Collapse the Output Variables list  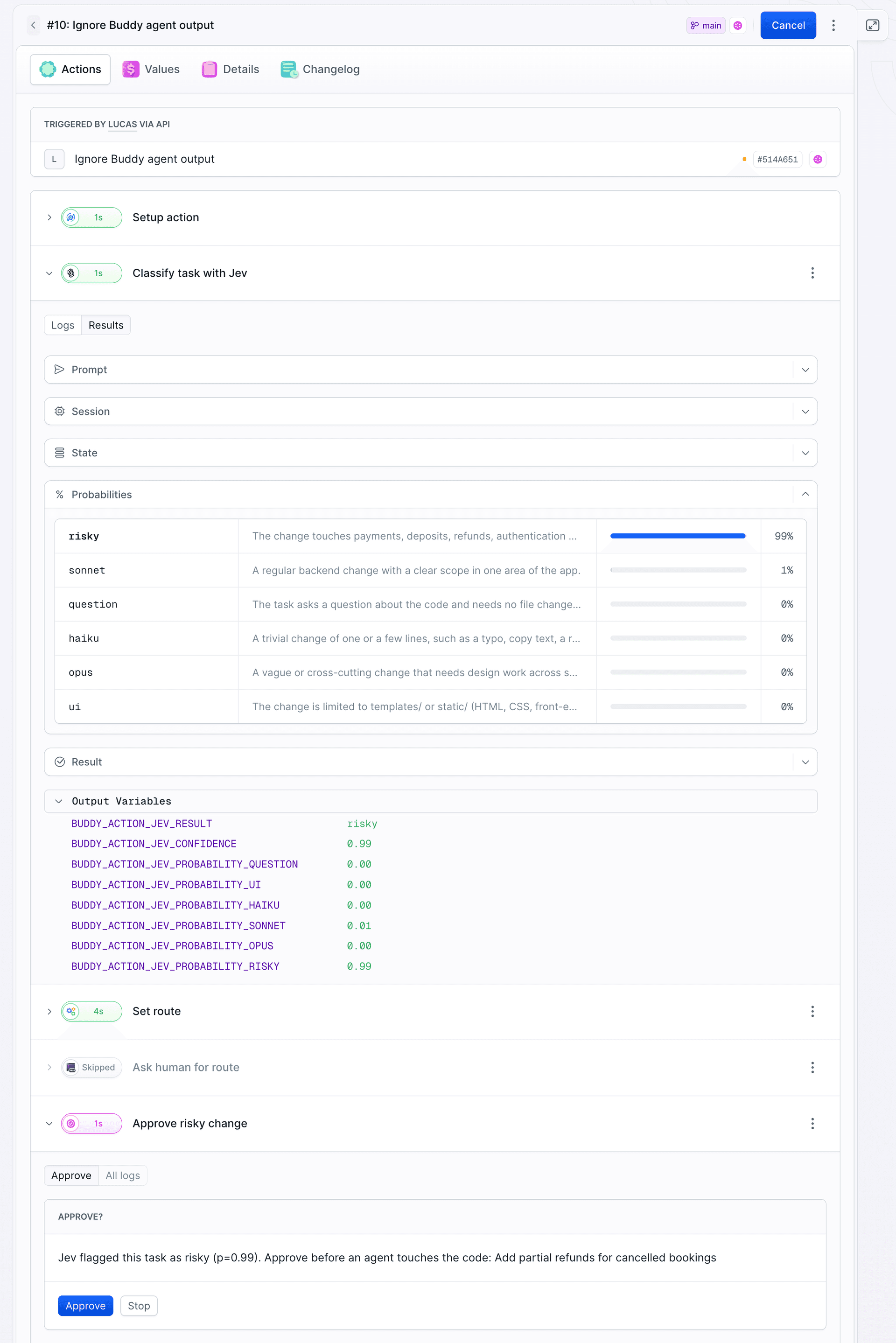pyautogui.click(x=58, y=801)
